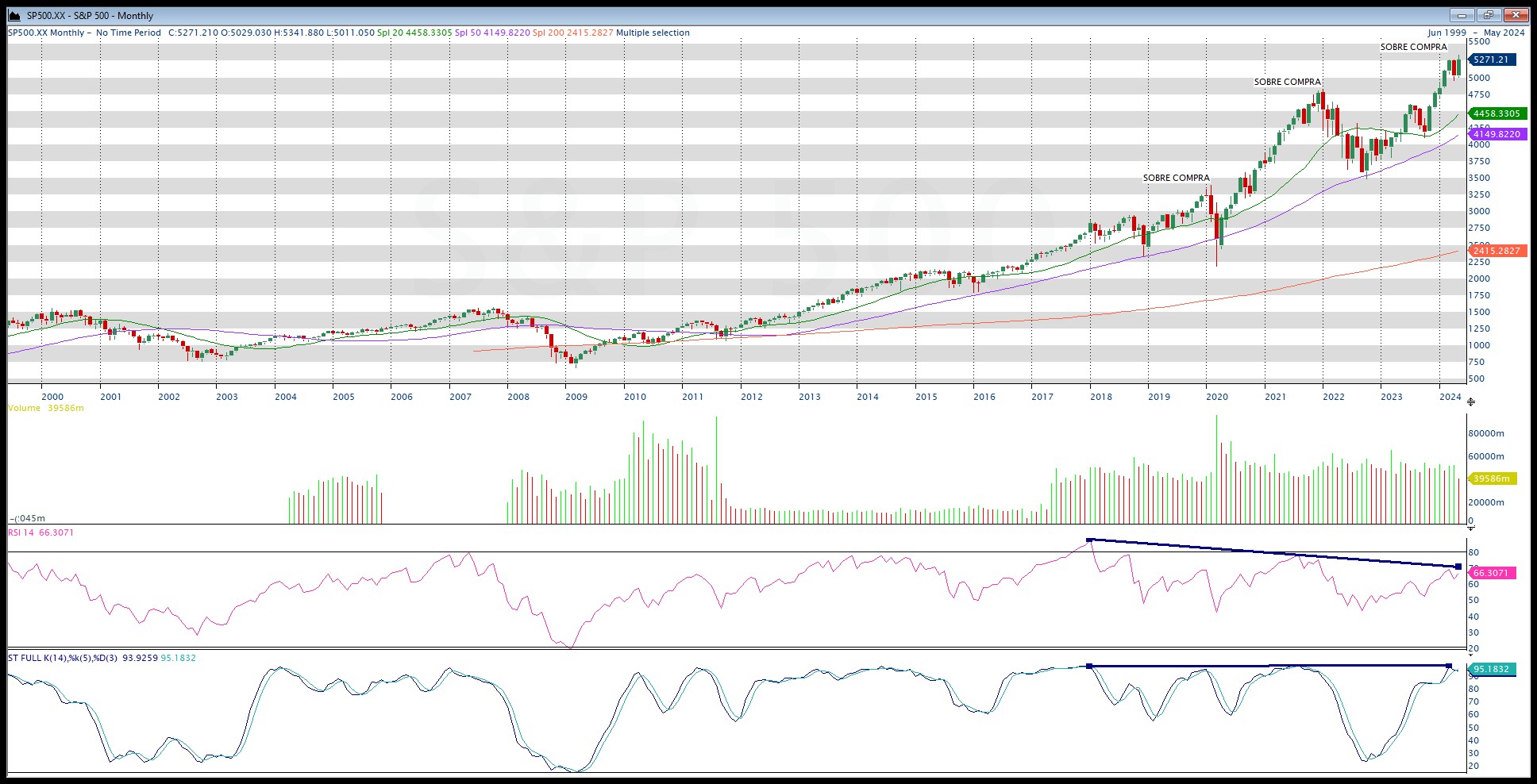Select the purple 4149.8220 SMA price tag
Screen dimensions: 1537x784
click(x=1497, y=134)
